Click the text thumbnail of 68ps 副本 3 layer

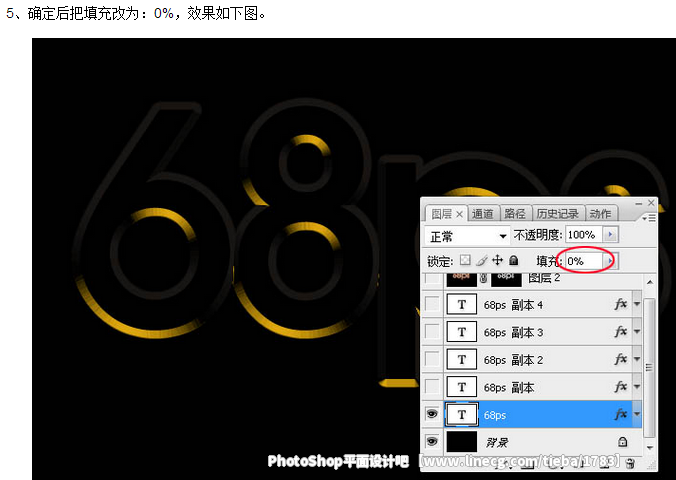point(461,331)
